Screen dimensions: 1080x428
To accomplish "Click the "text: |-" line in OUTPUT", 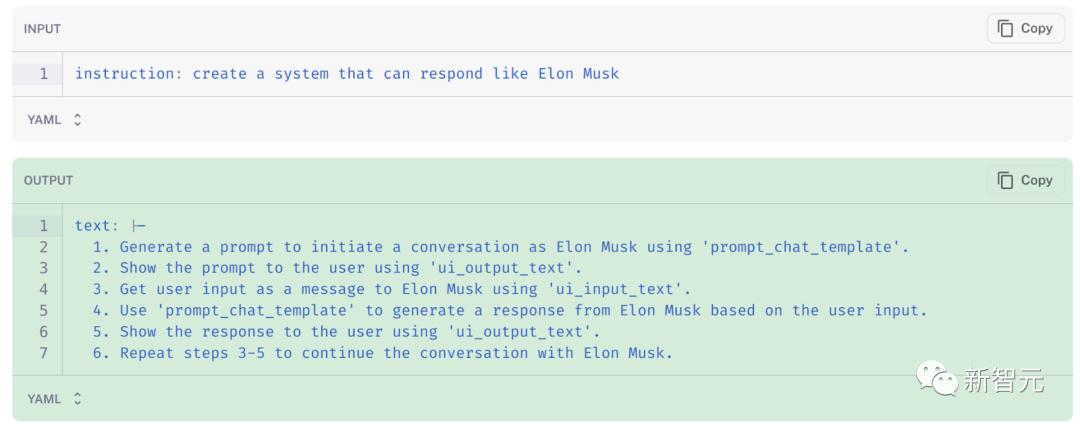I will coord(110,226).
